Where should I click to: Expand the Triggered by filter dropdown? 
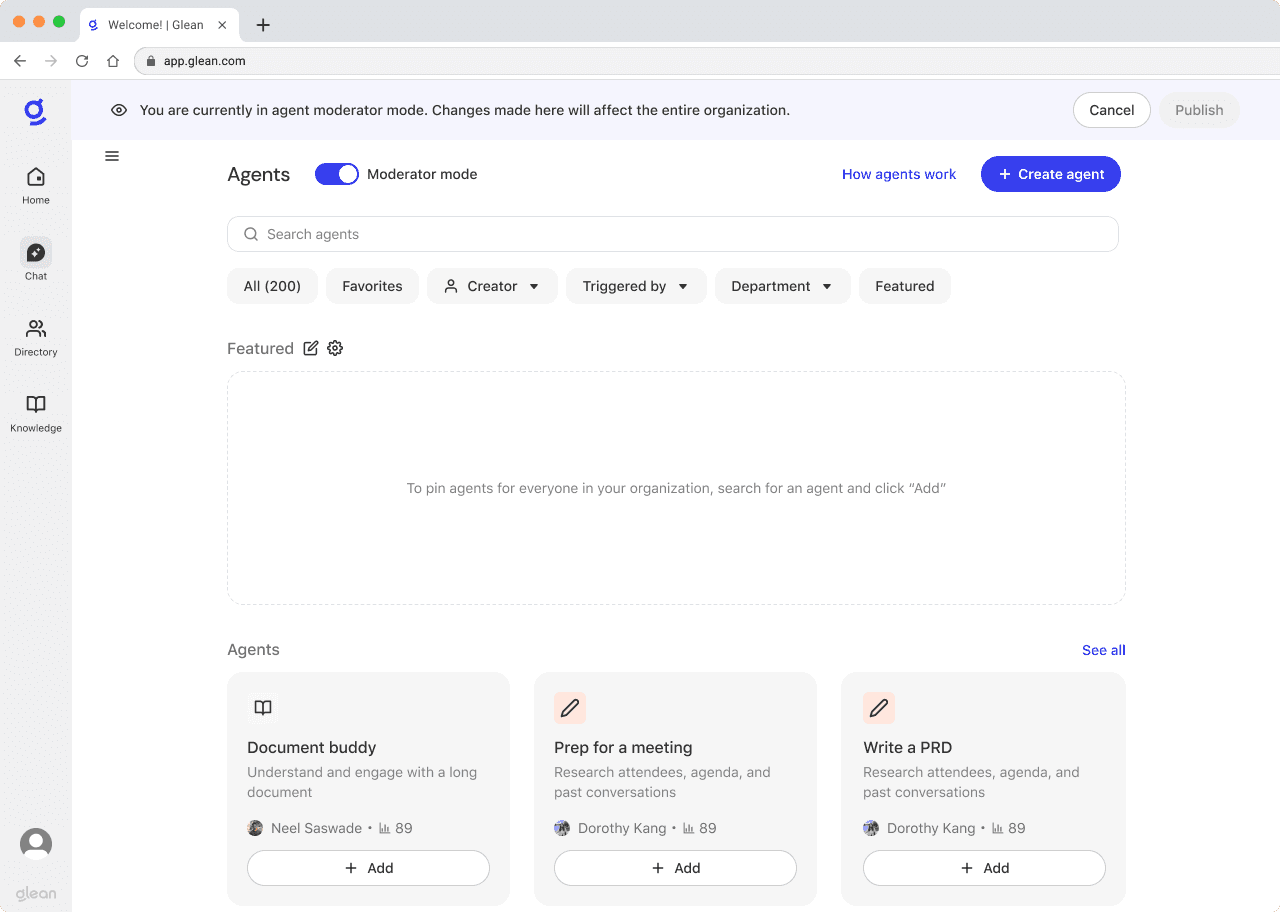(x=636, y=286)
